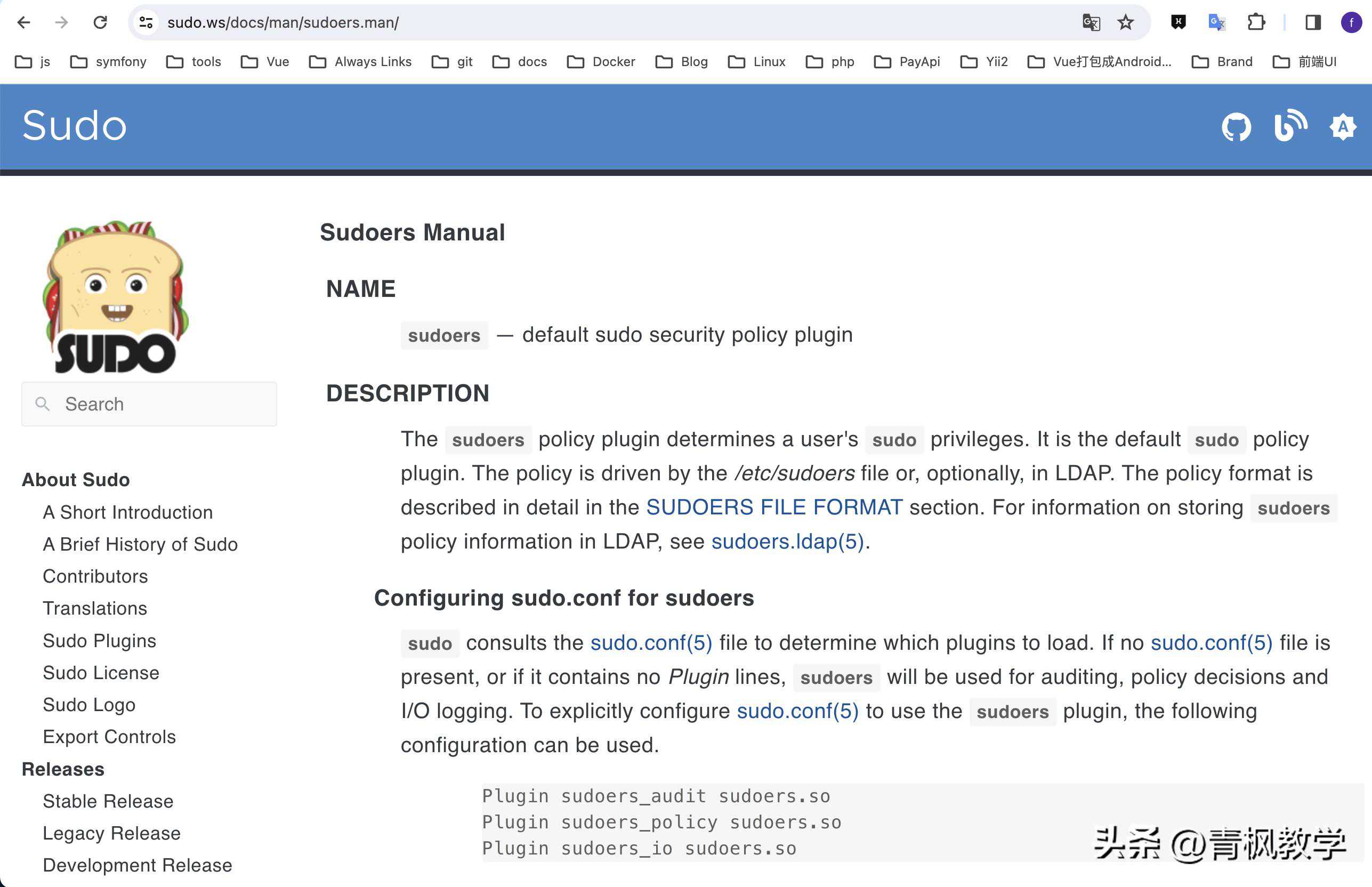Screen dimensions: 1372x887
Task: Toggle the browser side panel icon
Action: (1313, 22)
